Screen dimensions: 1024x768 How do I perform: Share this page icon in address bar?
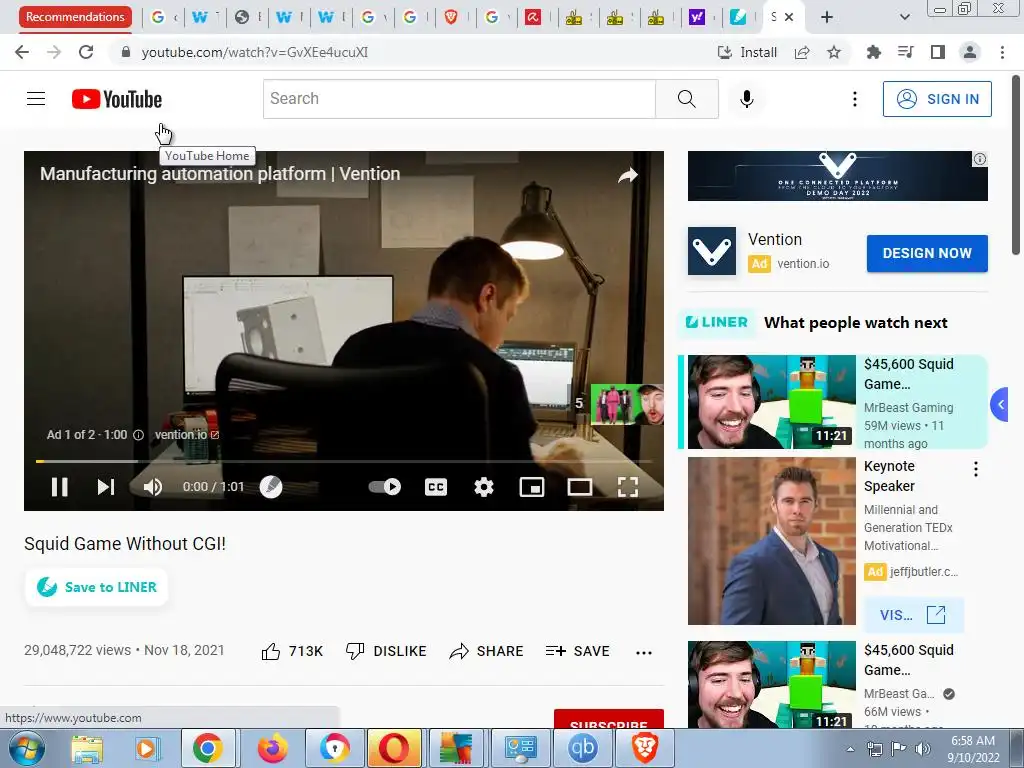(802, 52)
